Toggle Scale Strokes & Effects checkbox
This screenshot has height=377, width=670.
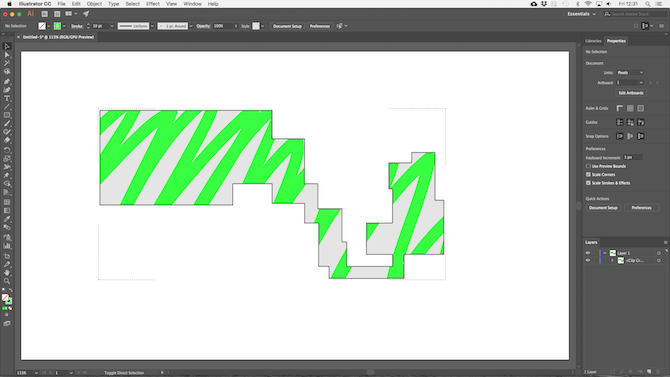pos(588,183)
